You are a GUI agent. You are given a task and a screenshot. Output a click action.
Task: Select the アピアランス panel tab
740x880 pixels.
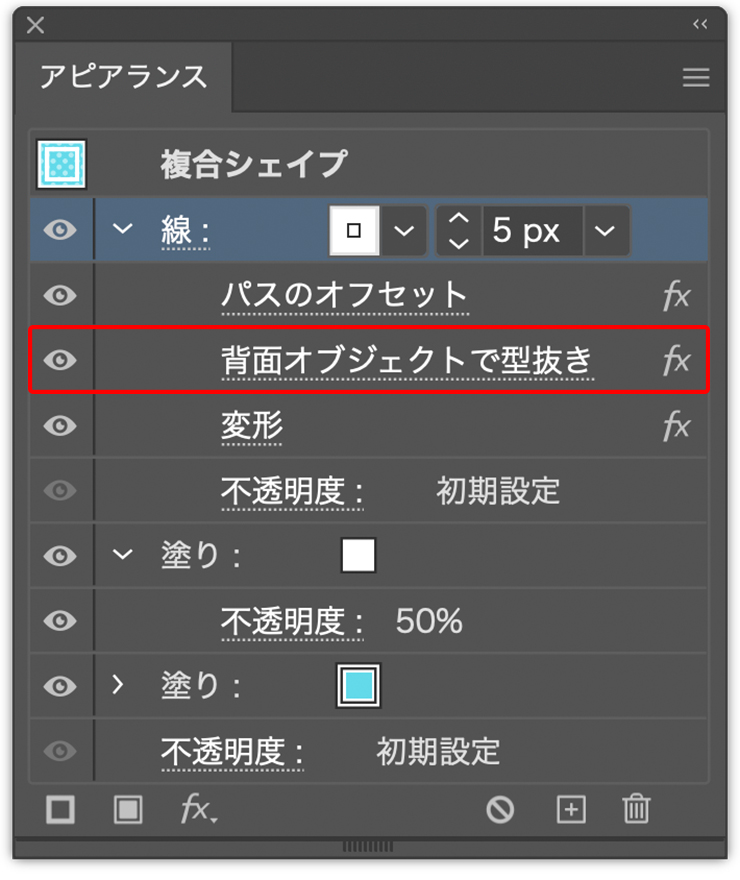[123, 77]
